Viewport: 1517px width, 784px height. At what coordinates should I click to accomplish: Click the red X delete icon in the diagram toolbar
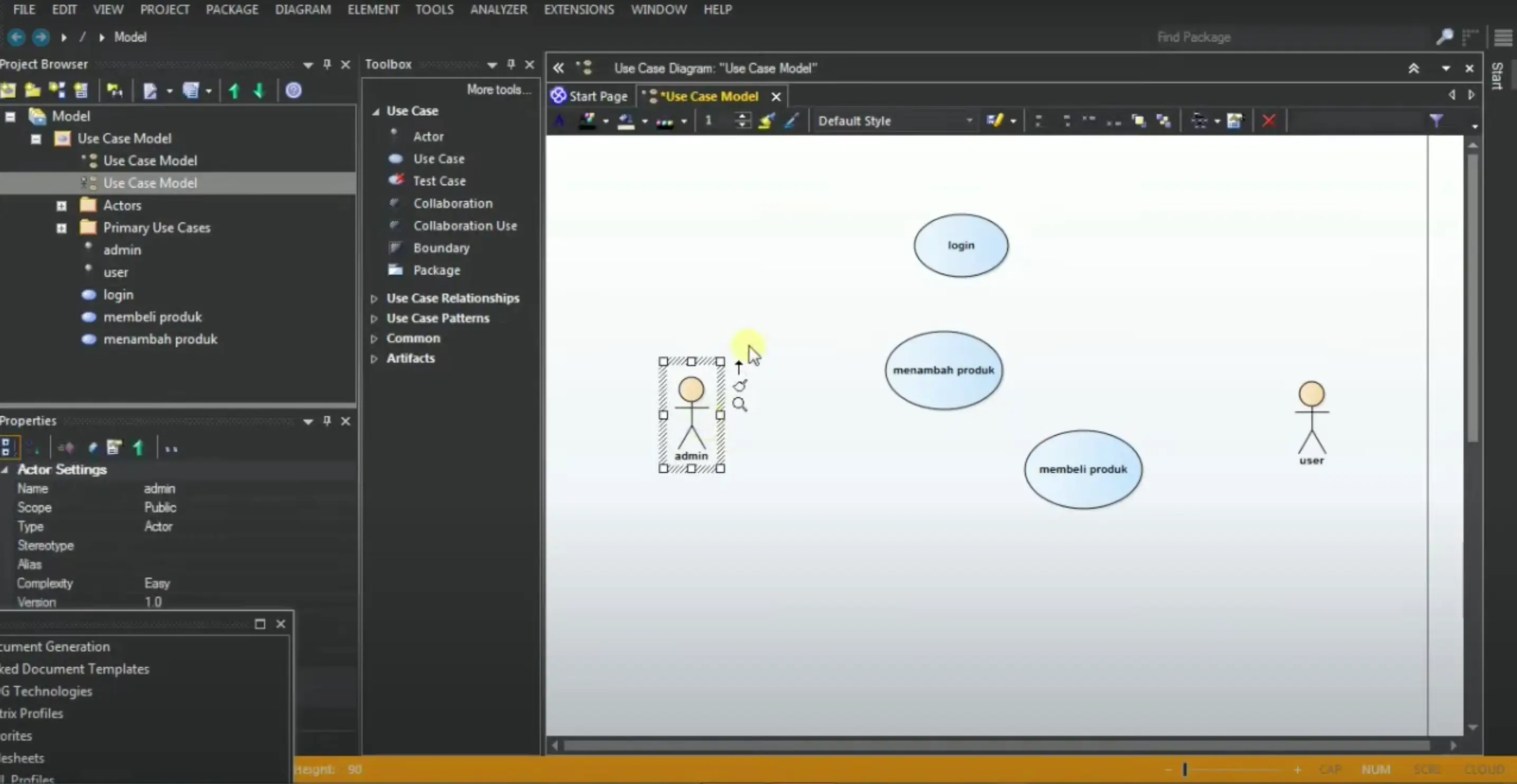point(1269,120)
